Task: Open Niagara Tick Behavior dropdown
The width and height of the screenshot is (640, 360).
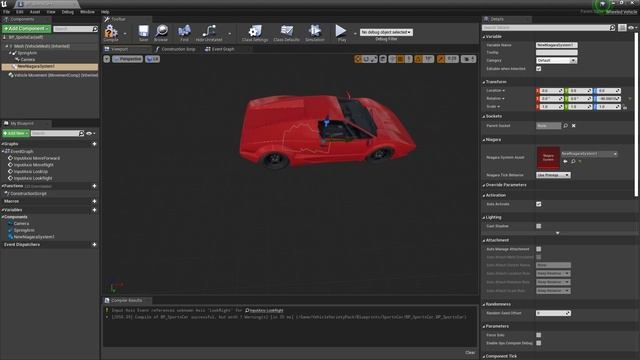Action: [x=553, y=175]
